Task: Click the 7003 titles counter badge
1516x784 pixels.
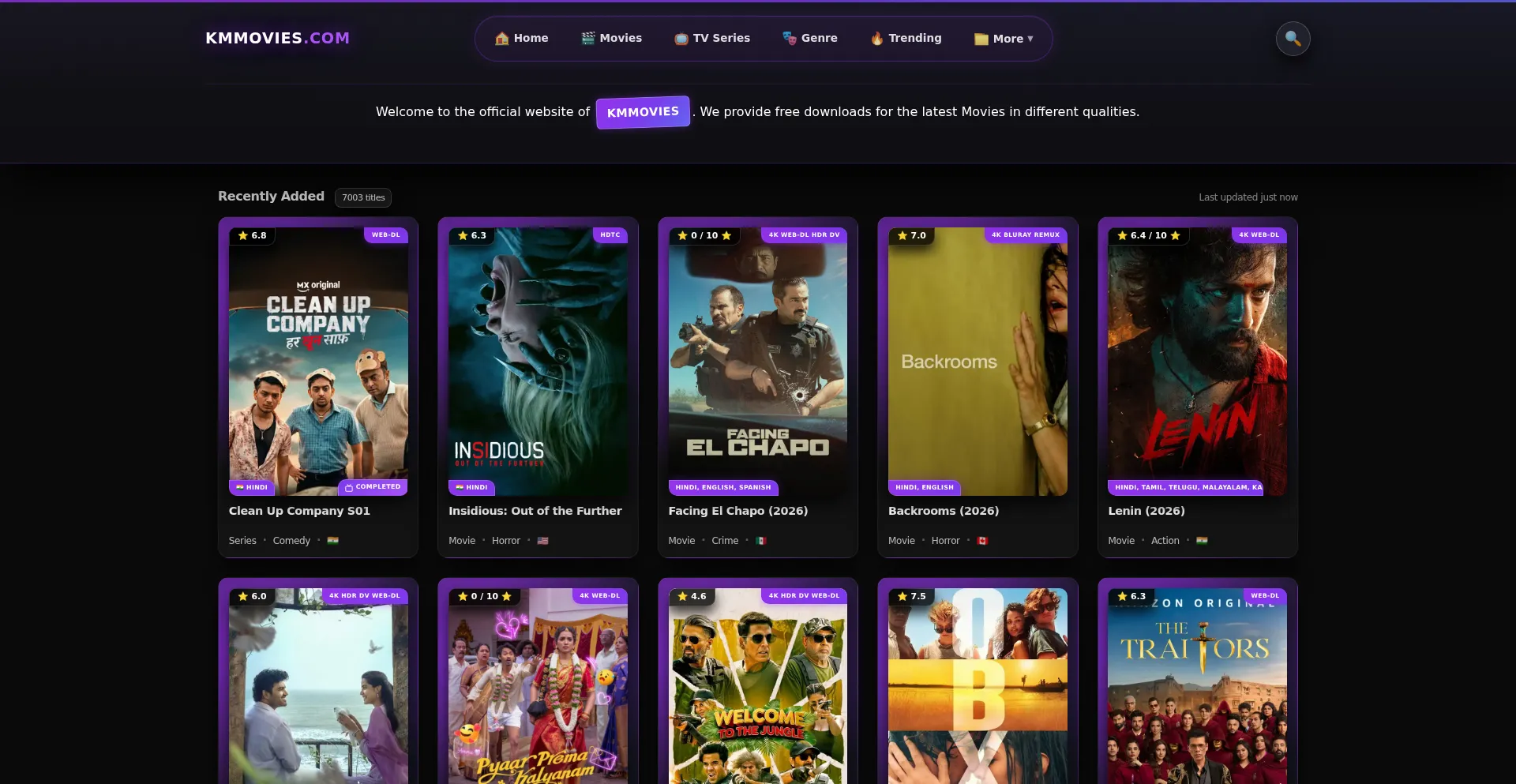Action: click(x=363, y=197)
